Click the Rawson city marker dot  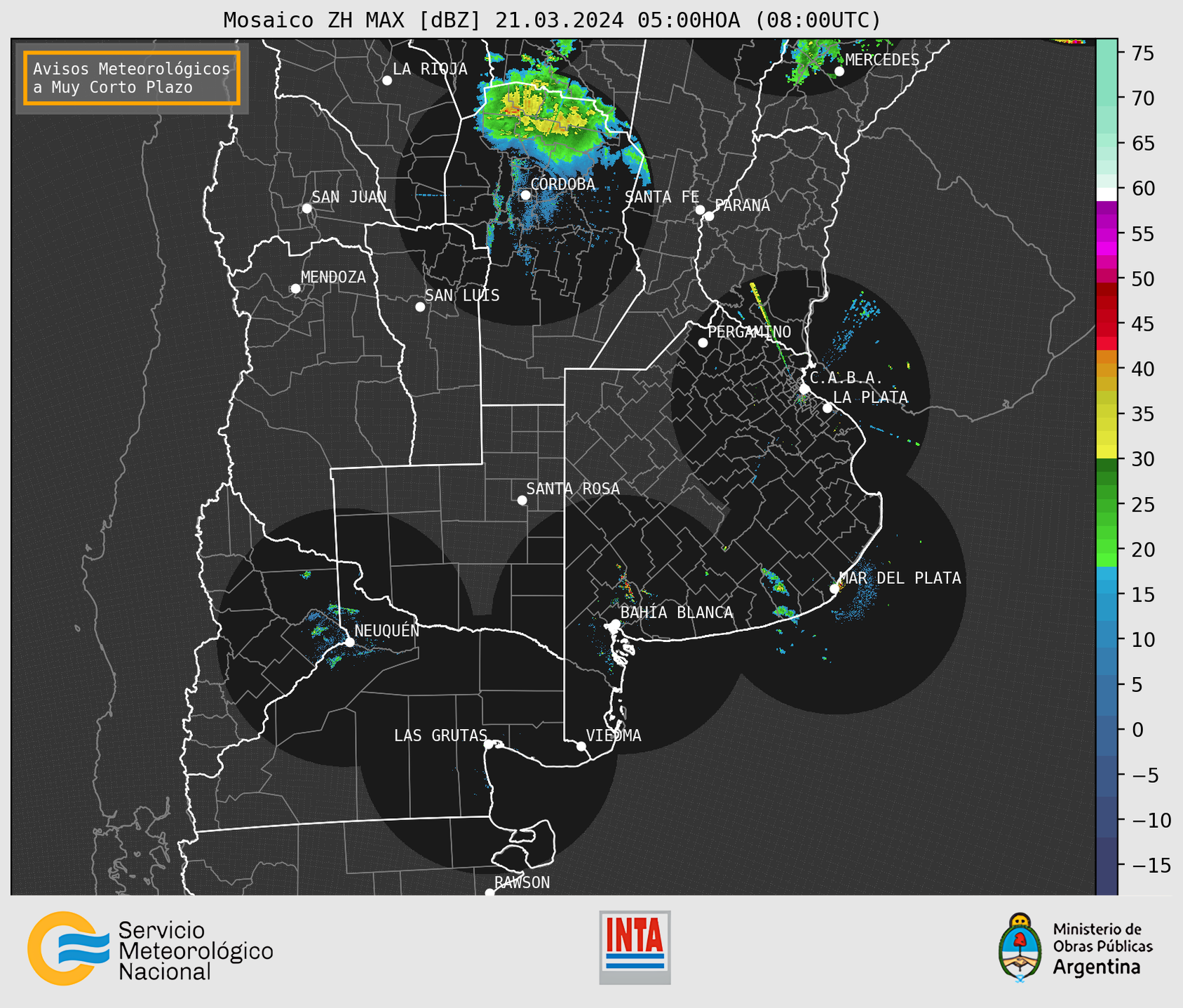coord(489,893)
